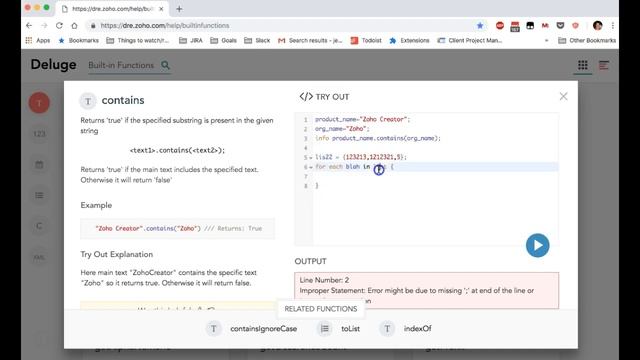The height and width of the screenshot is (360, 640).
Task: Run the code with the blue play button
Action: pos(537,245)
